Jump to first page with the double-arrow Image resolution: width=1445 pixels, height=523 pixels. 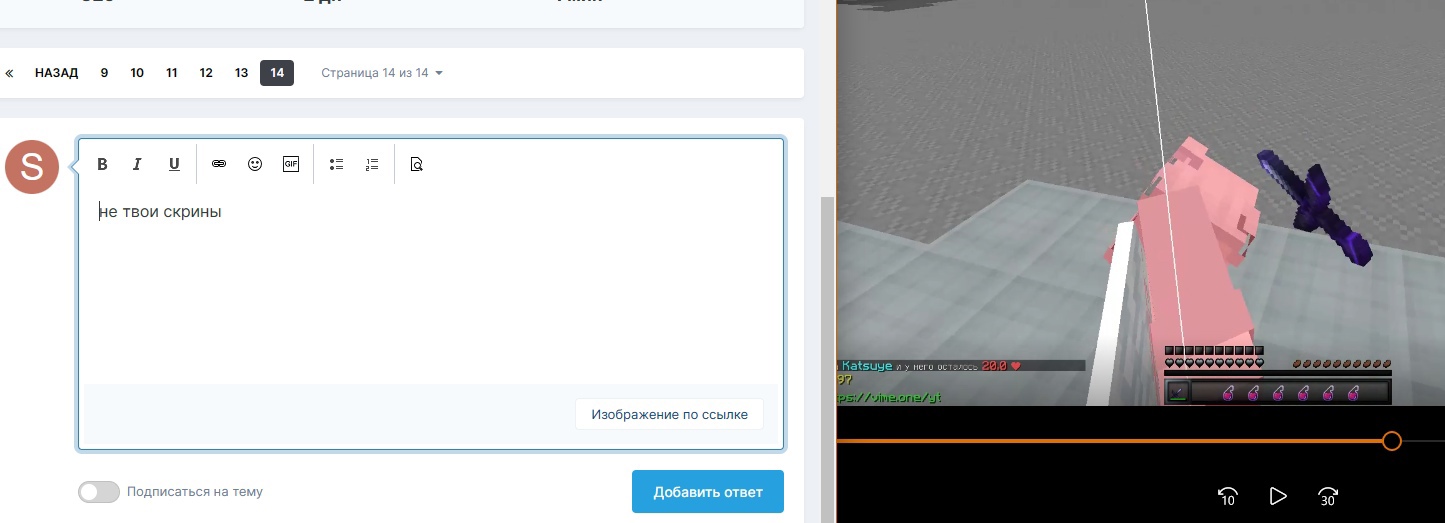pos(9,73)
